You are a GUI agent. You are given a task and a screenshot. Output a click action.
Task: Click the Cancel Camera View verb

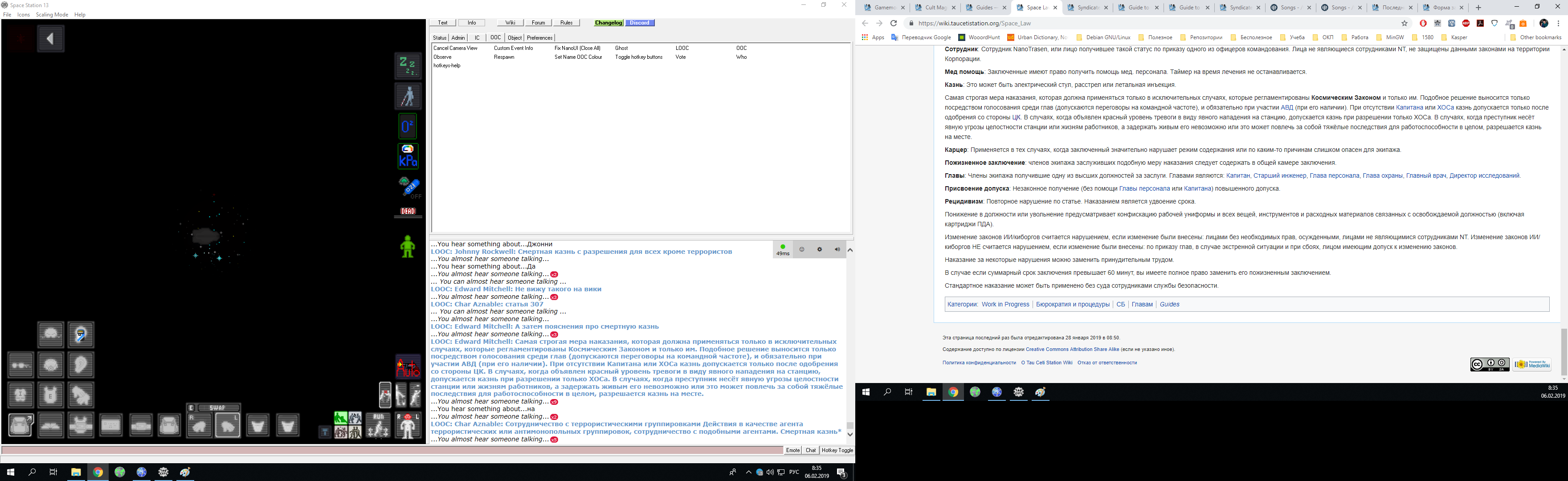(455, 48)
